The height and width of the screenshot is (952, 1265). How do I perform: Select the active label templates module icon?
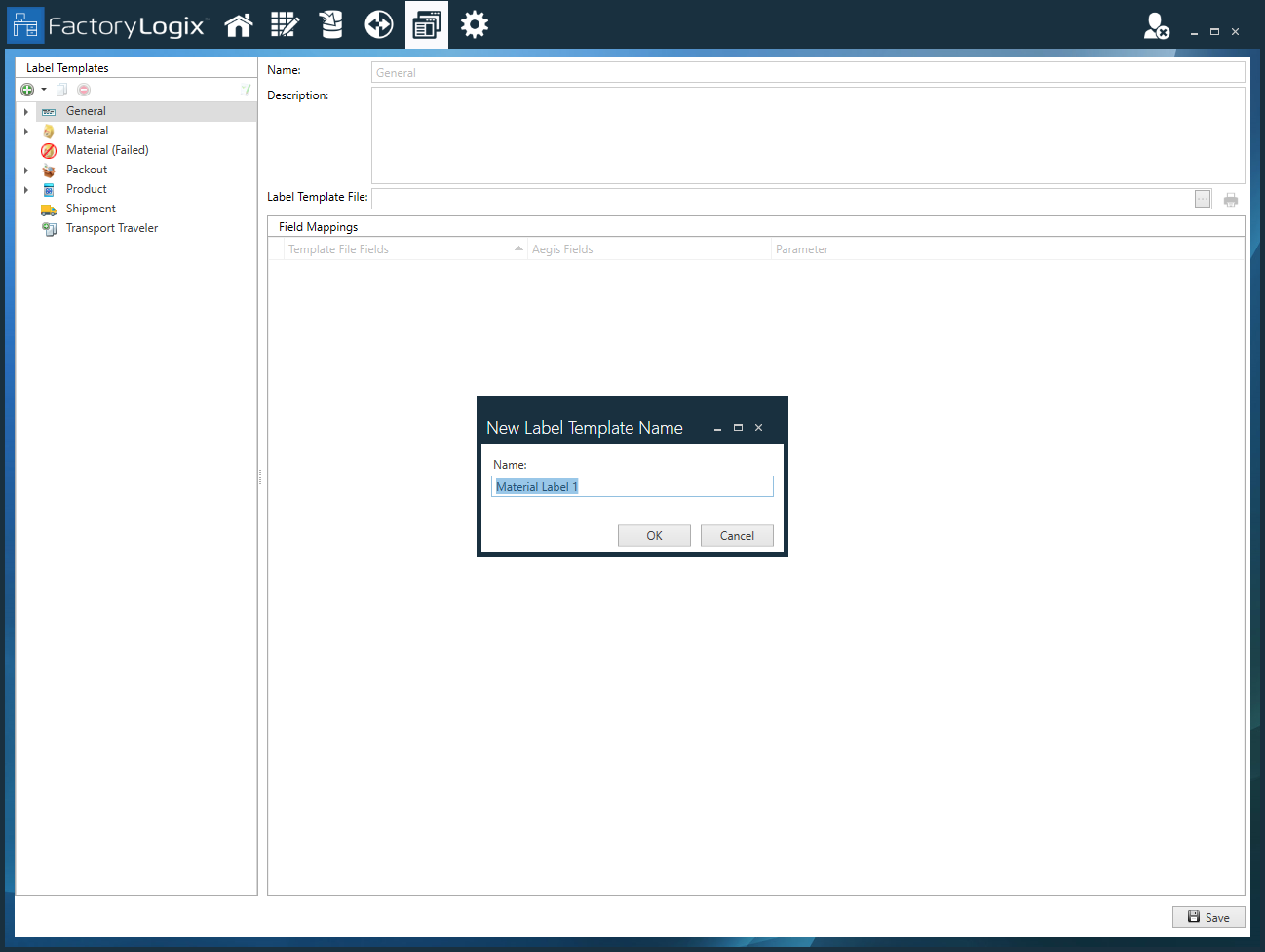pyautogui.click(x=426, y=24)
